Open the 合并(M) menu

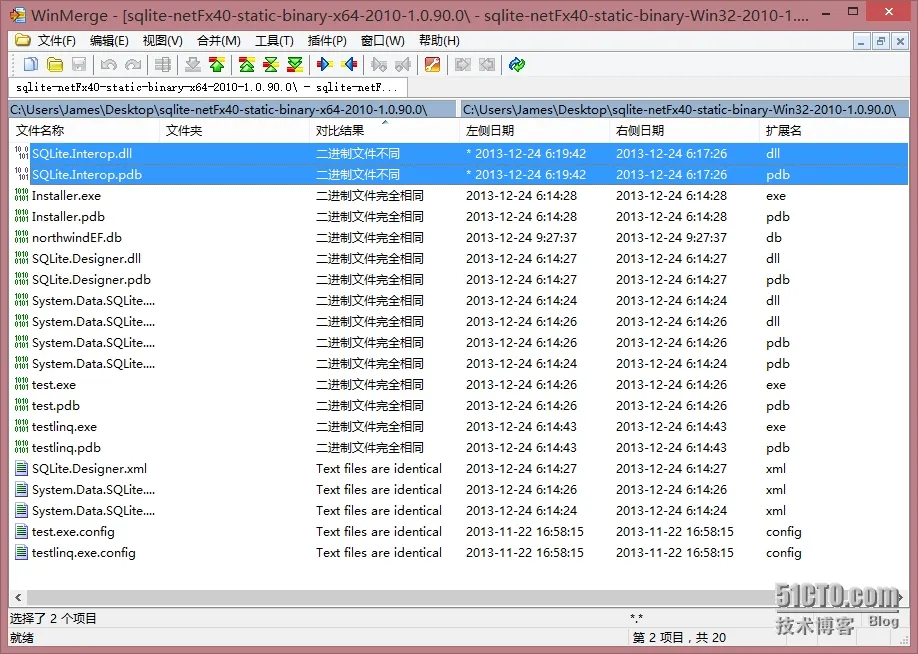218,40
